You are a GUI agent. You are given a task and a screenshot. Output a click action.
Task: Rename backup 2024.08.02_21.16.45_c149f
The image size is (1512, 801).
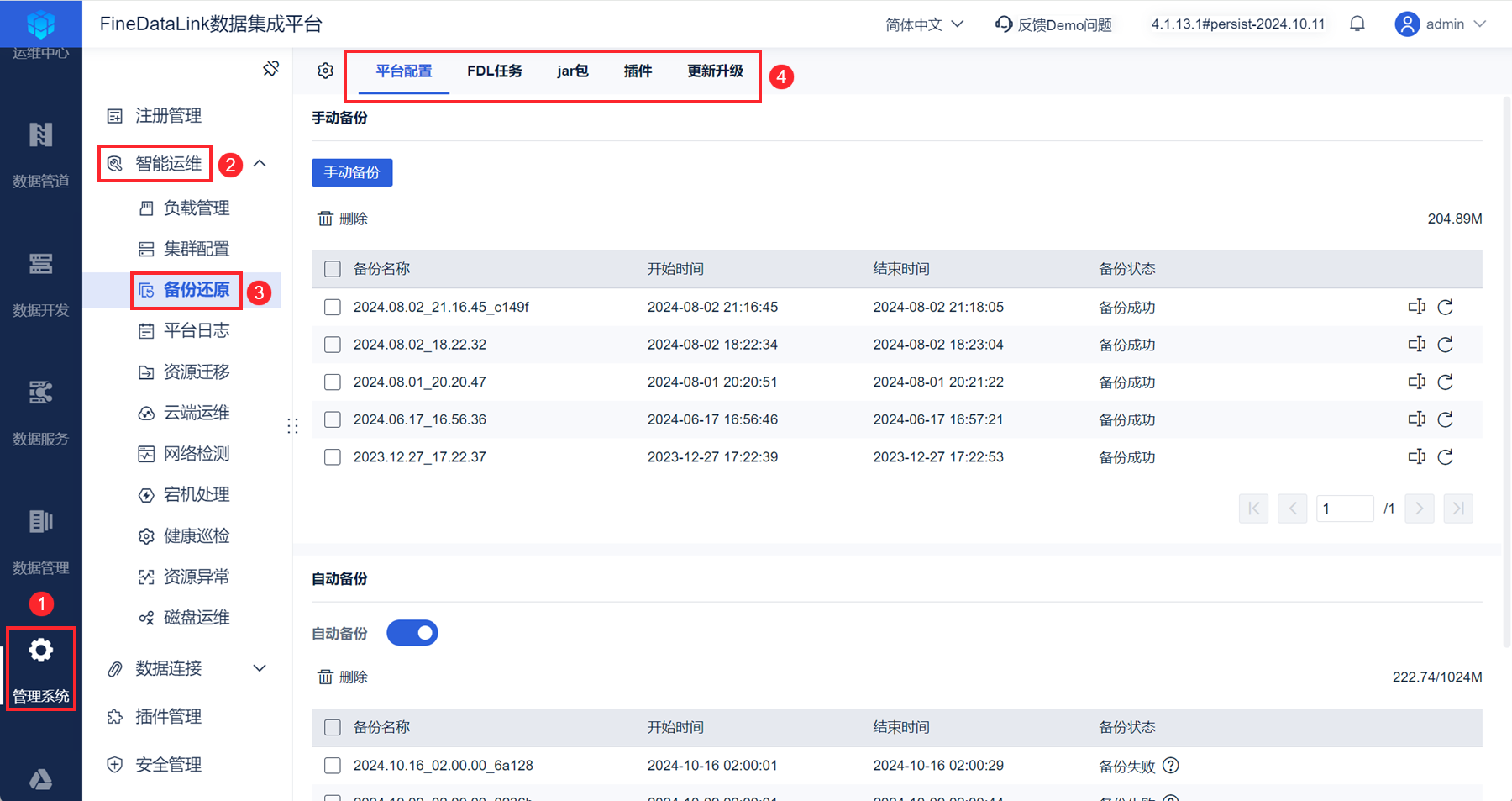click(x=1417, y=307)
